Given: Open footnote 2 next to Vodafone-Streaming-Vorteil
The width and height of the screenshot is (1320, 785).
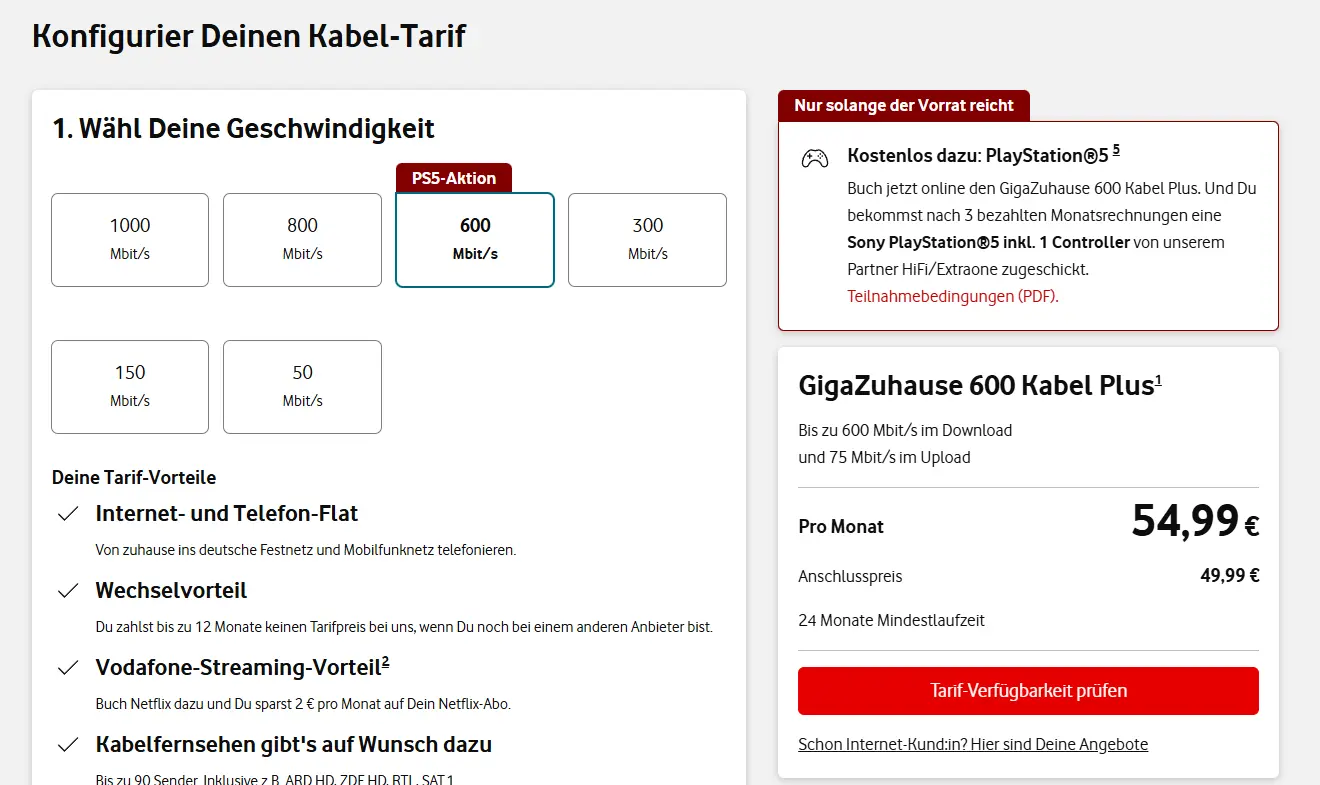Looking at the screenshot, I should click(385, 660).
